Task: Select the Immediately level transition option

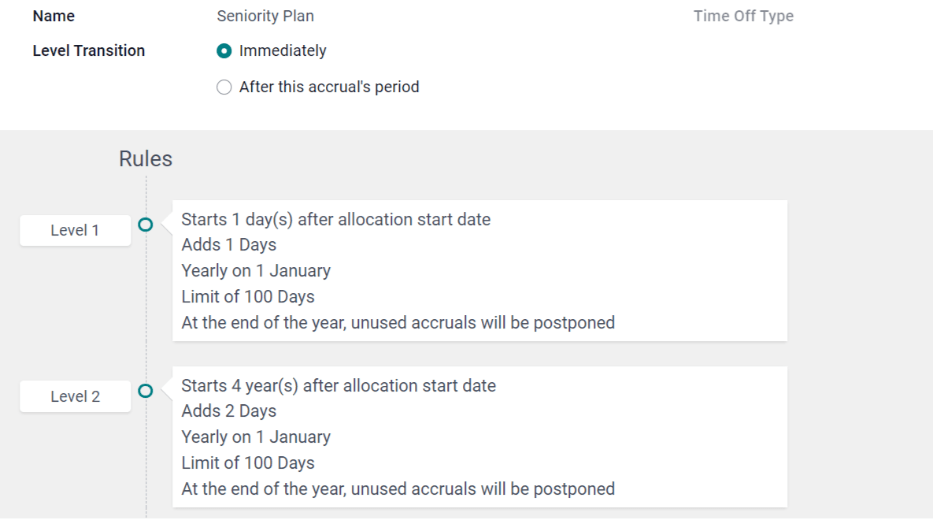Action: click(224, 51)
